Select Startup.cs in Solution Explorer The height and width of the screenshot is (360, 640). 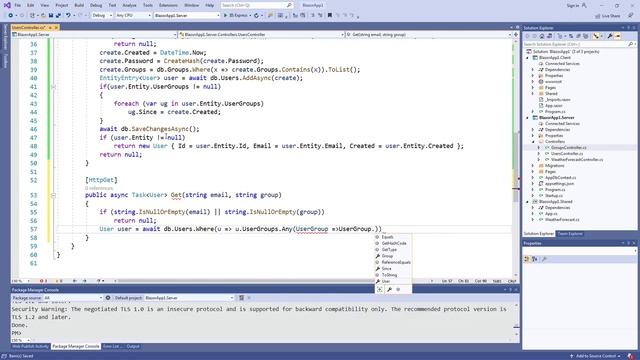pyautogui.click(x=554, y=196)
